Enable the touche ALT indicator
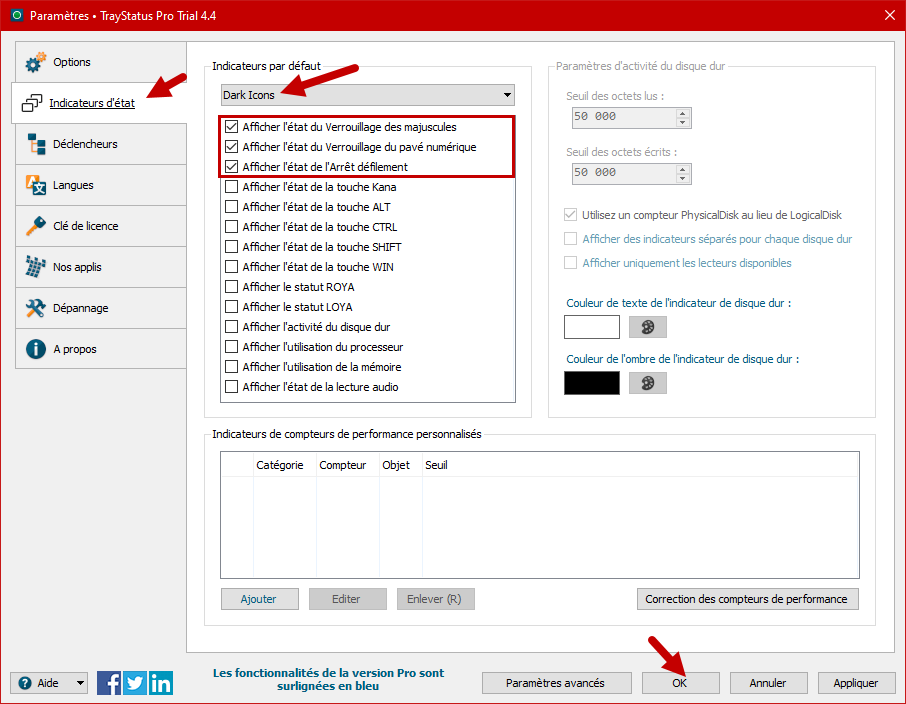The height and width of the screenshot is (704, 906). tap(231, 207)
